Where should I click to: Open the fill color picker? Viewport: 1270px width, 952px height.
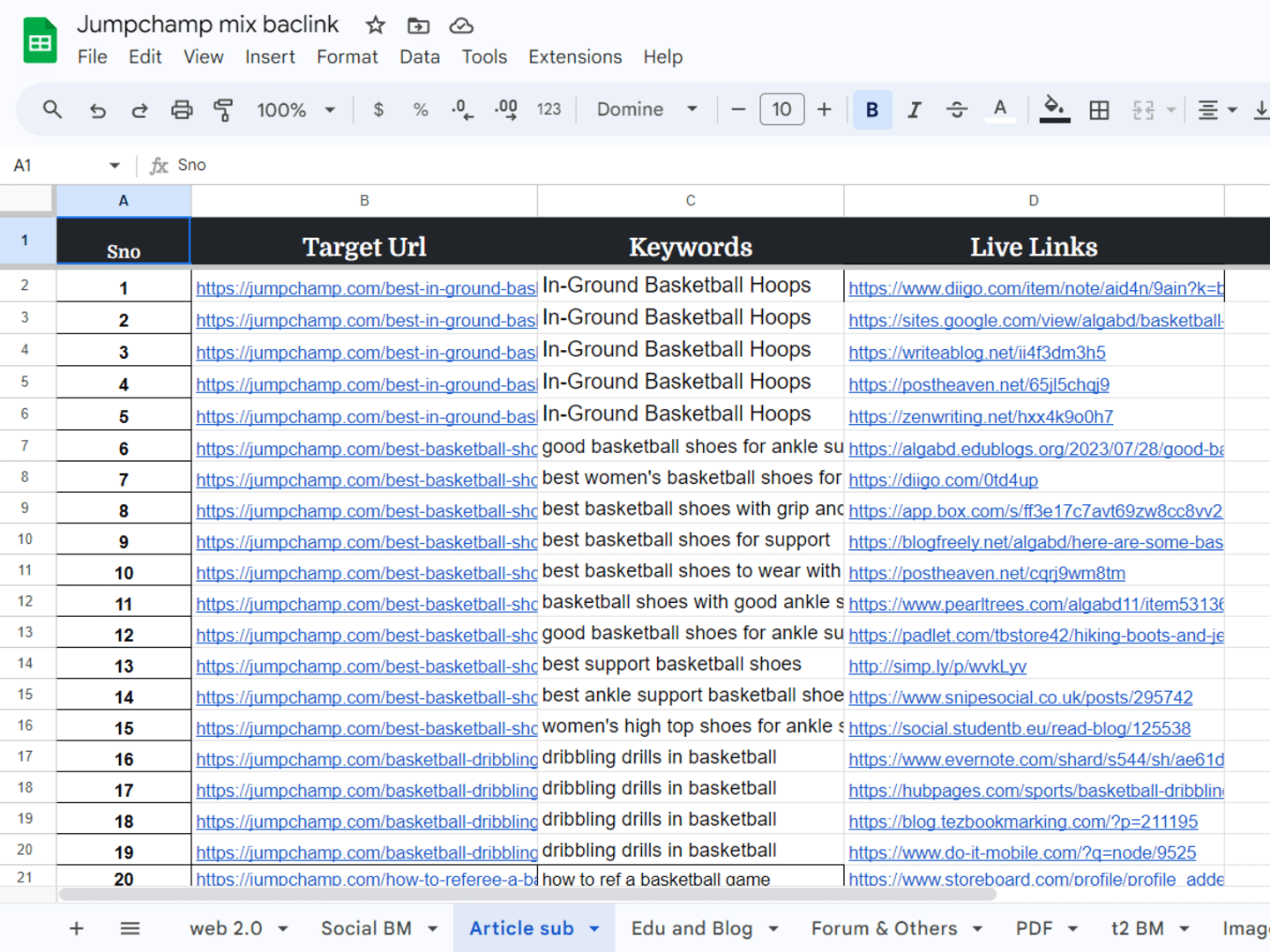(x=1054, y=109)
